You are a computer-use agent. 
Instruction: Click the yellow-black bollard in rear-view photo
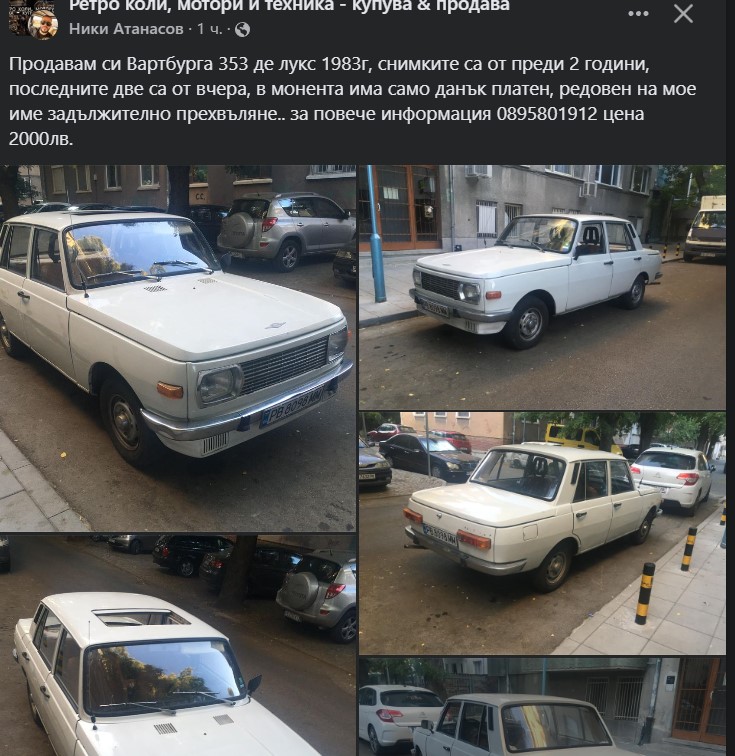(645, 594)
